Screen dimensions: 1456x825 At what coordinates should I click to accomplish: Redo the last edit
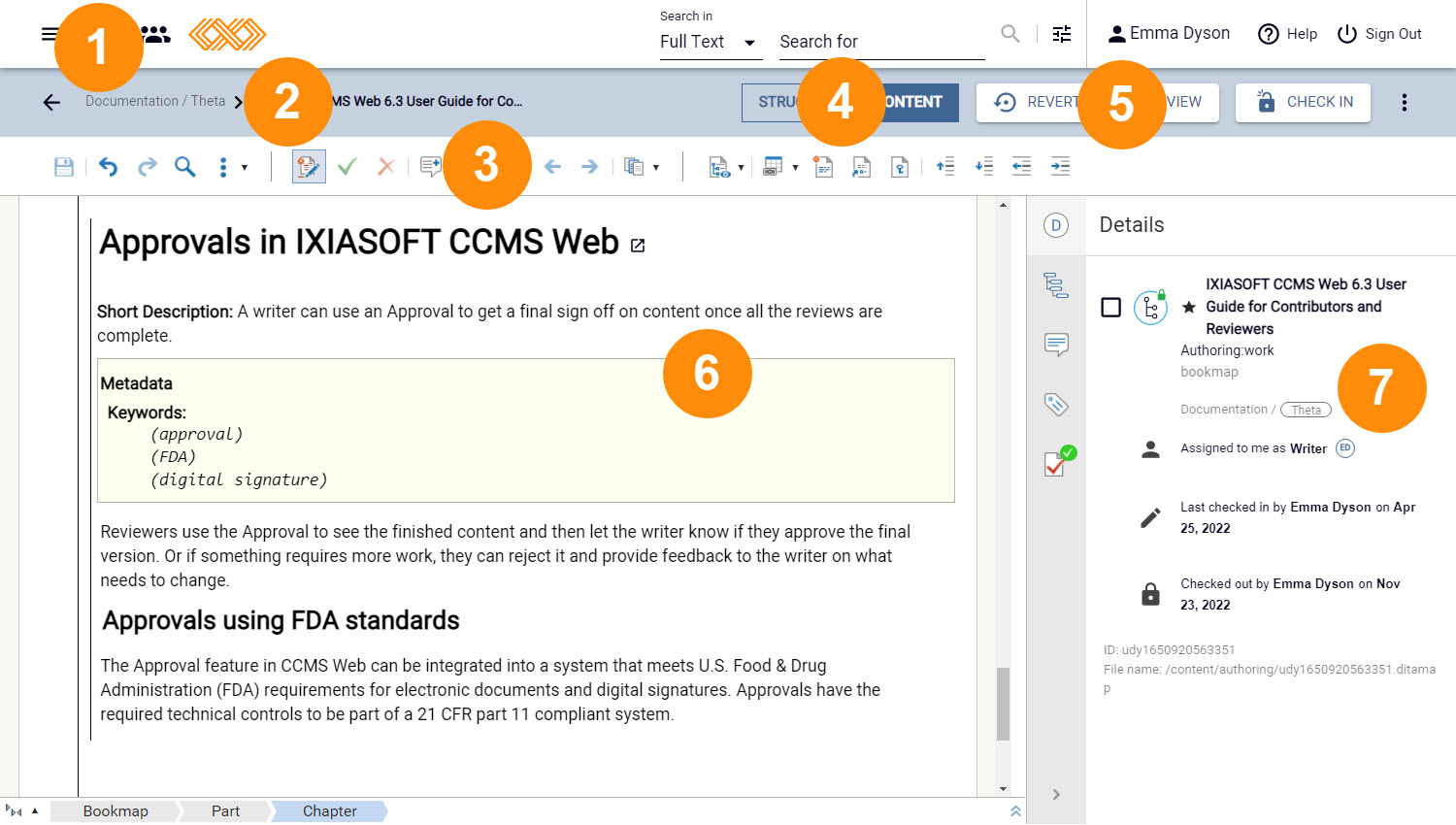pyautogui.click(x=147, y=167)
